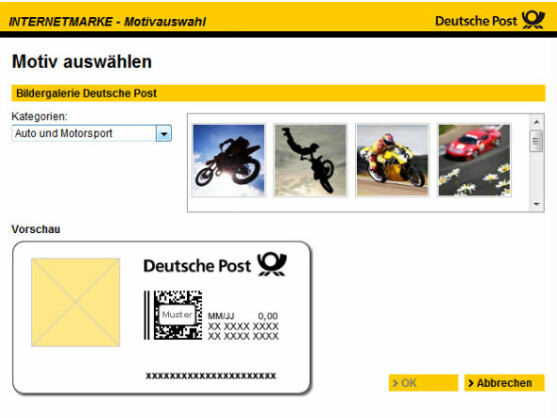
Task: Open the Kategorien dropdown arrow
Action: point(164,134)
